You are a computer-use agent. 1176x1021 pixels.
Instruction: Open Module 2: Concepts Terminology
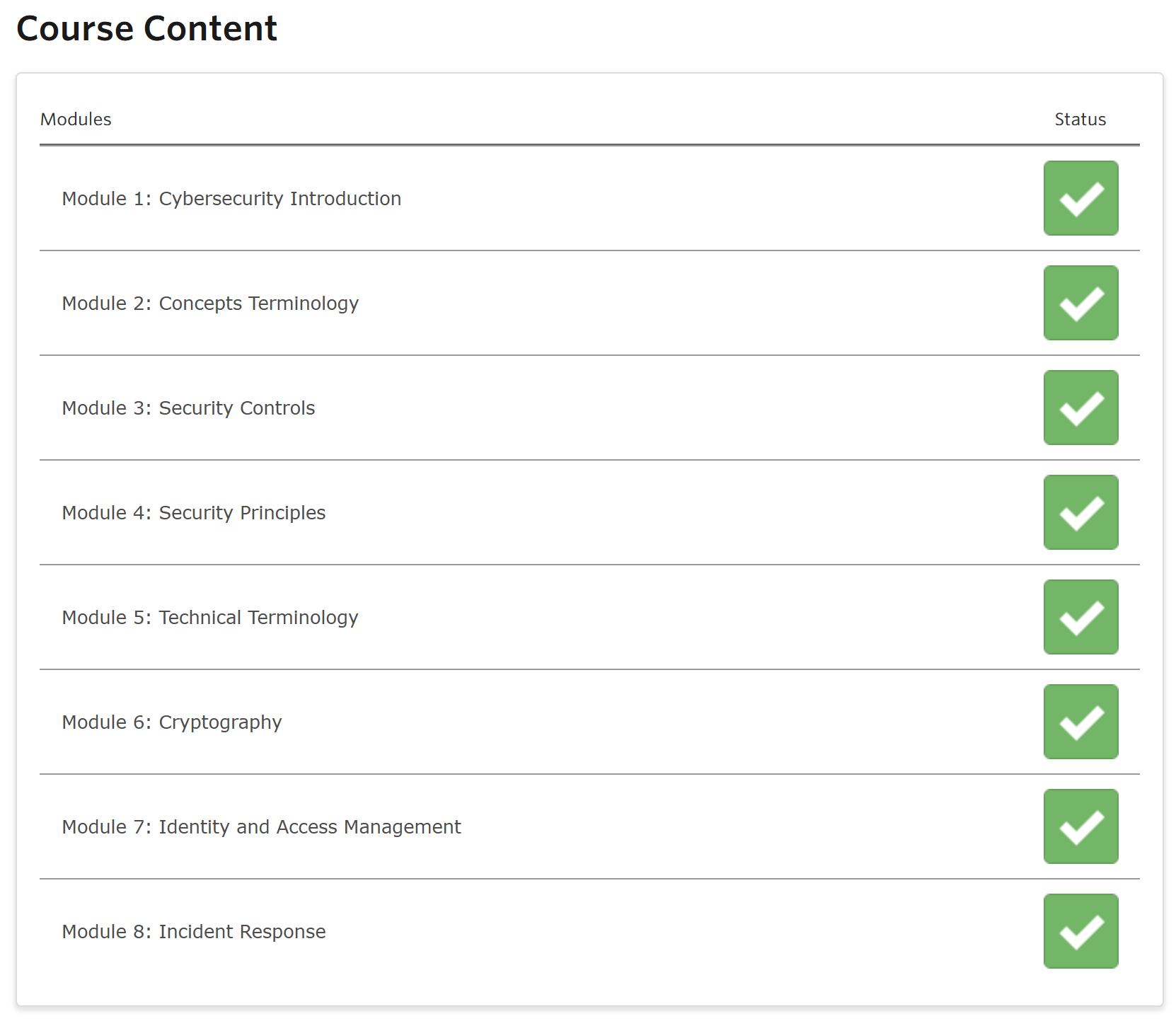click(x=210, y=304)
